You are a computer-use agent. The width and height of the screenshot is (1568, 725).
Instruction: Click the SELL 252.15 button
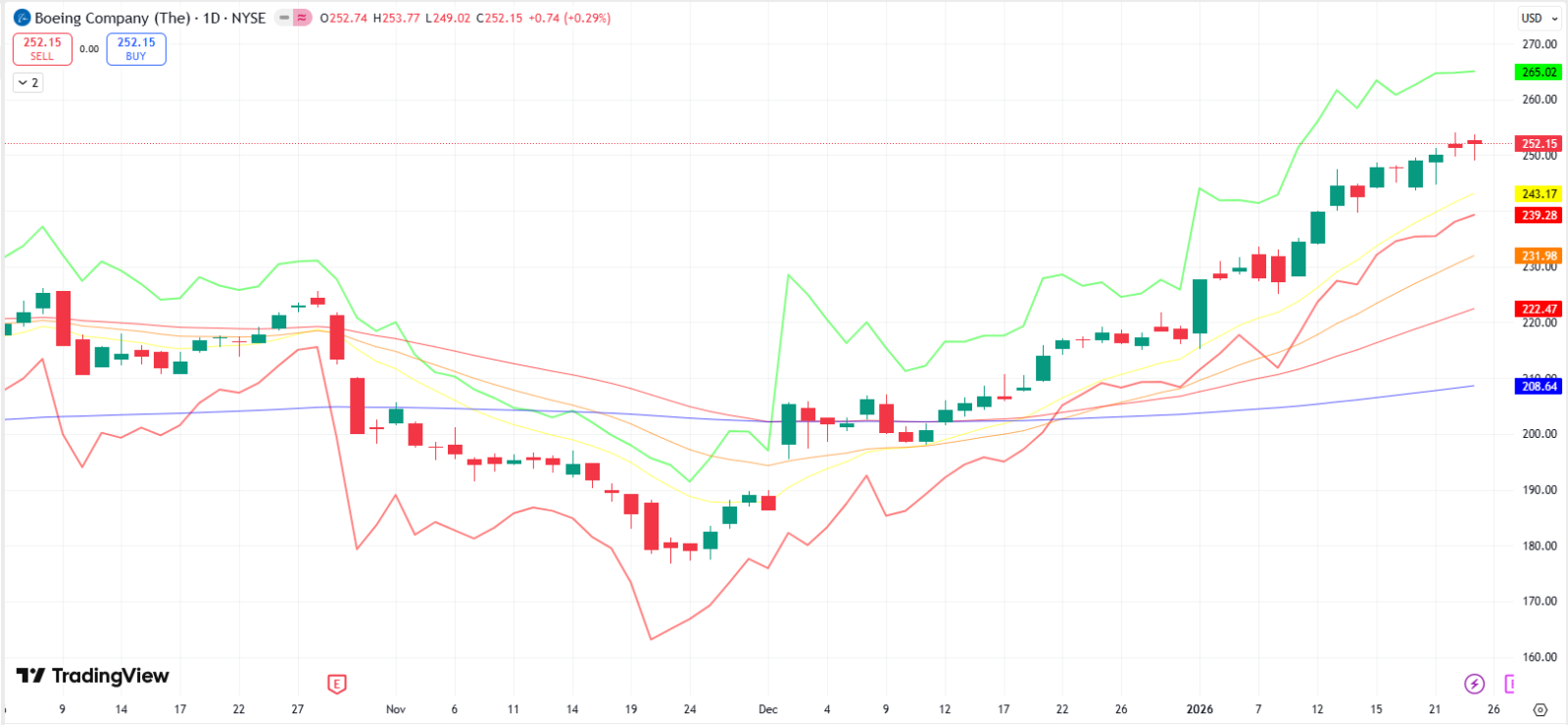[42, 49]
